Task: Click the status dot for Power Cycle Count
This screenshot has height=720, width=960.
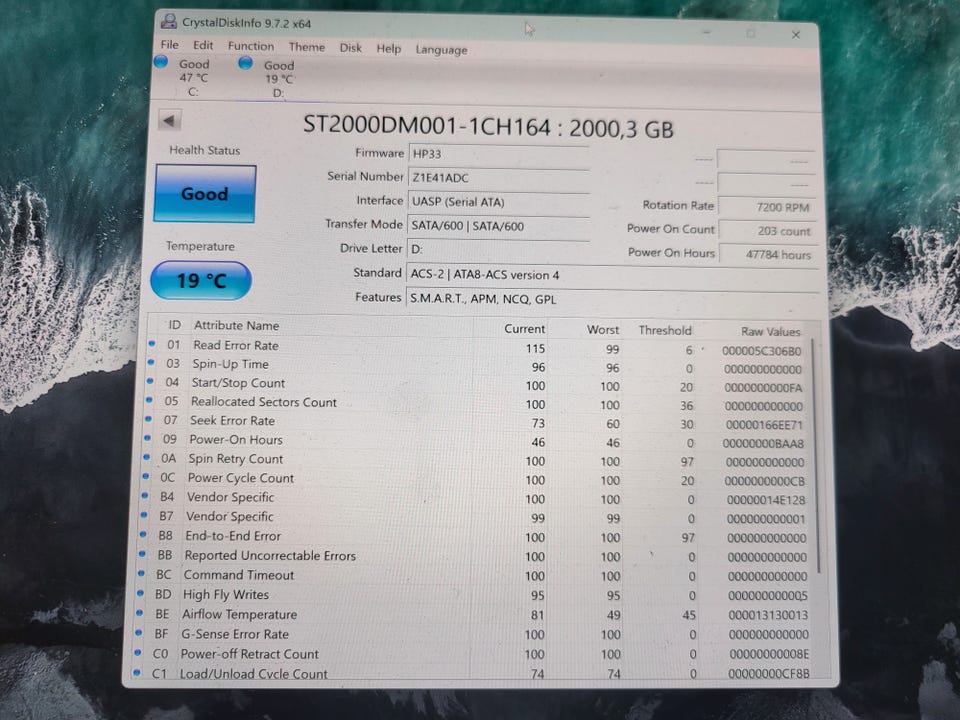Action: point(146,476)
